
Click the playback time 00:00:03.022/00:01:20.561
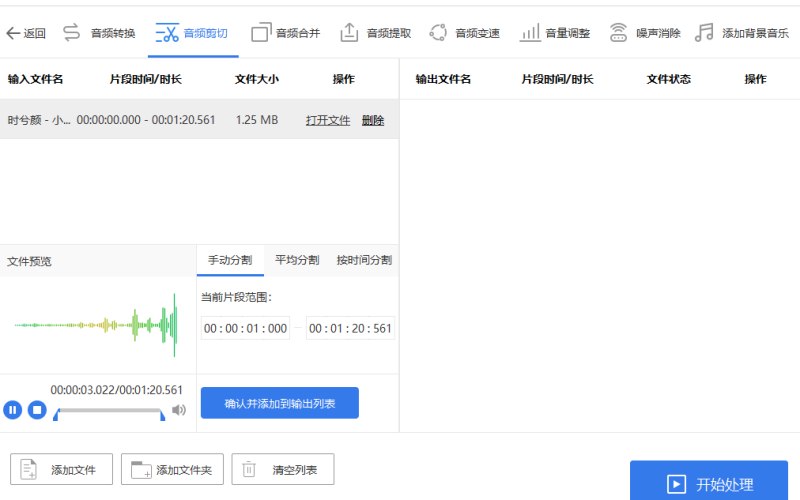point(116,390)
